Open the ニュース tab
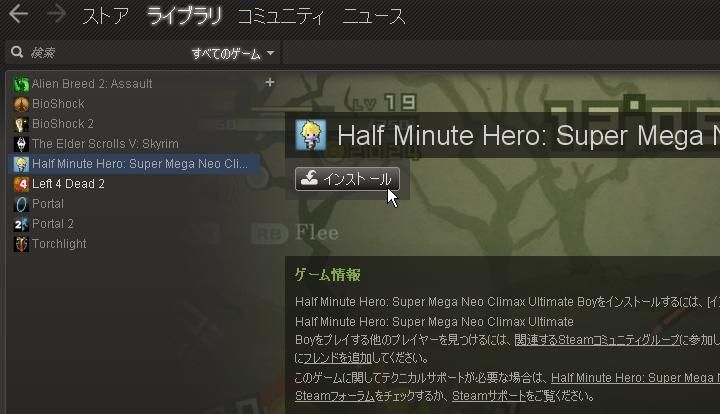The image size is (720, 414). pos(374,17)
